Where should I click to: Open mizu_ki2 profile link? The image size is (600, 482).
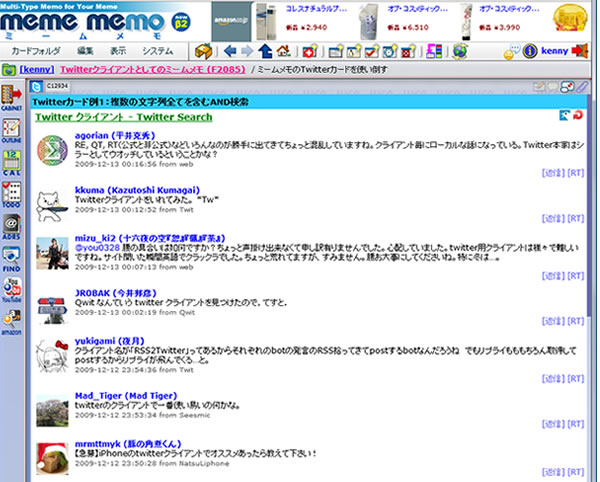click(x=150, y=238)
